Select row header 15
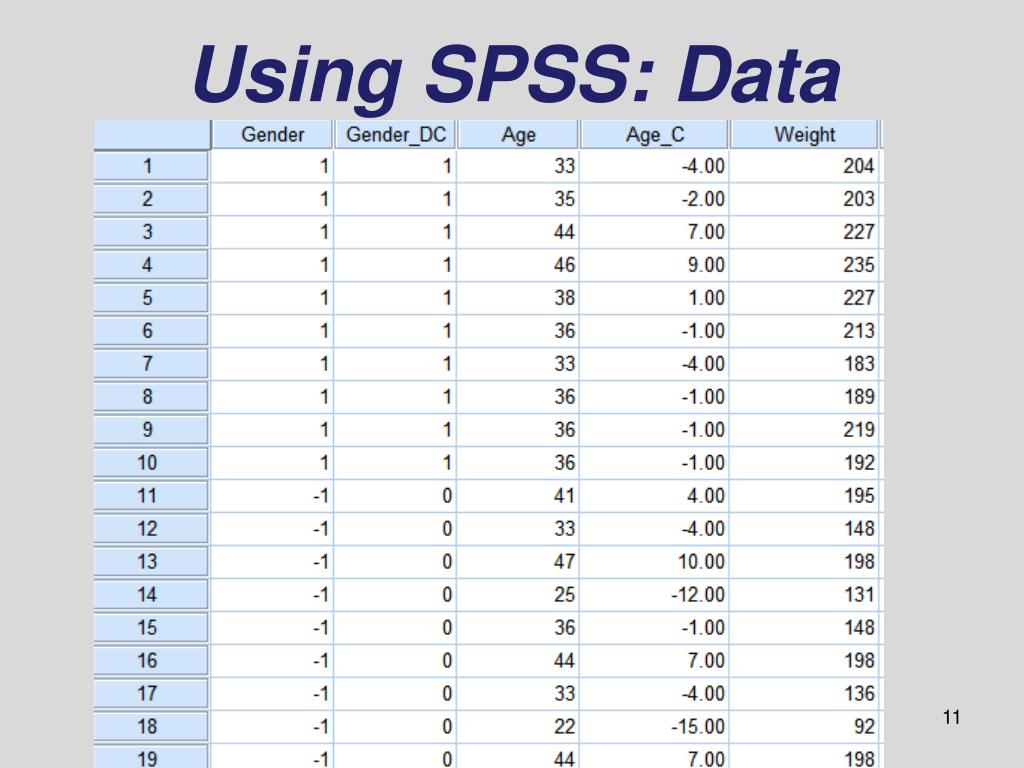Screen dimensions: 1024x768 point(151,628)
